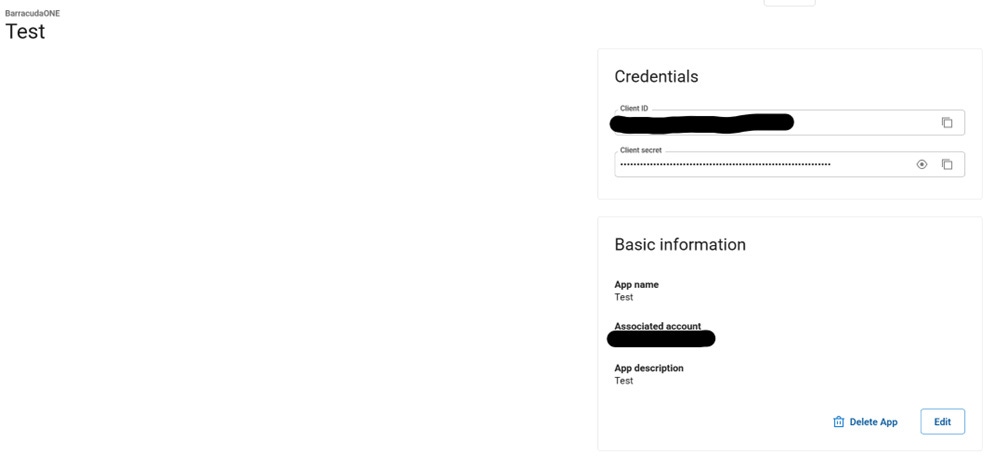Image resolution: width=985 pixels, height=459 pixels.
Task: Go to the BarracudaONE breadcrumb
Action: coord(32,13)
